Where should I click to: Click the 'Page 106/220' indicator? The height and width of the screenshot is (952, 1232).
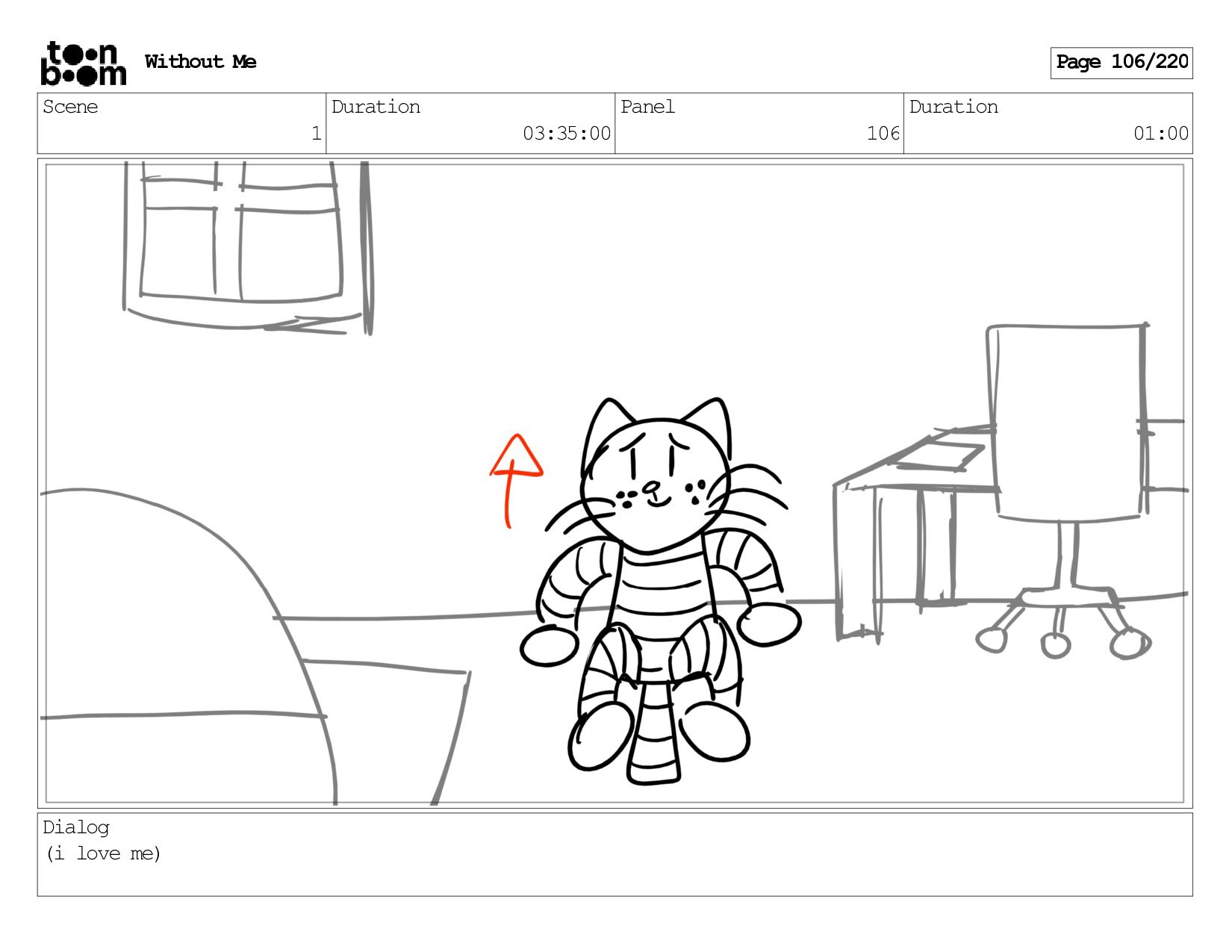[1121, 63]
